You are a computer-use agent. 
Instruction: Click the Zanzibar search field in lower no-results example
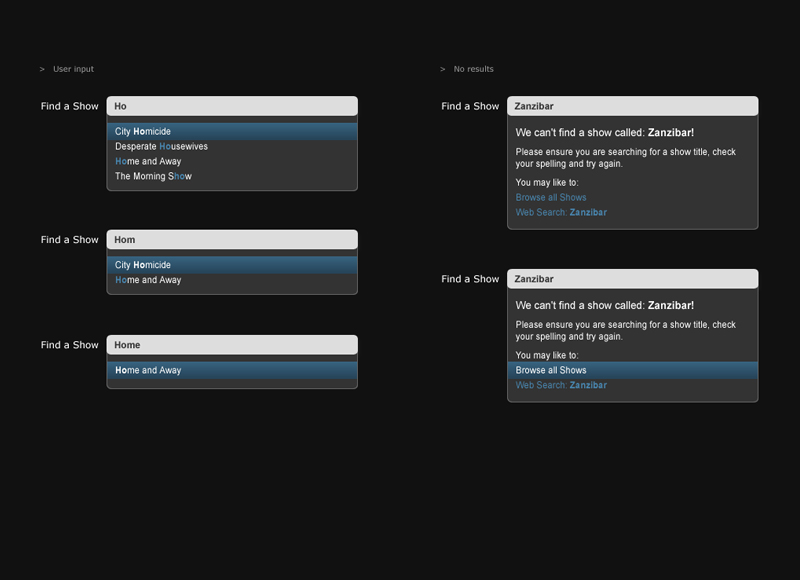(632, 279)
